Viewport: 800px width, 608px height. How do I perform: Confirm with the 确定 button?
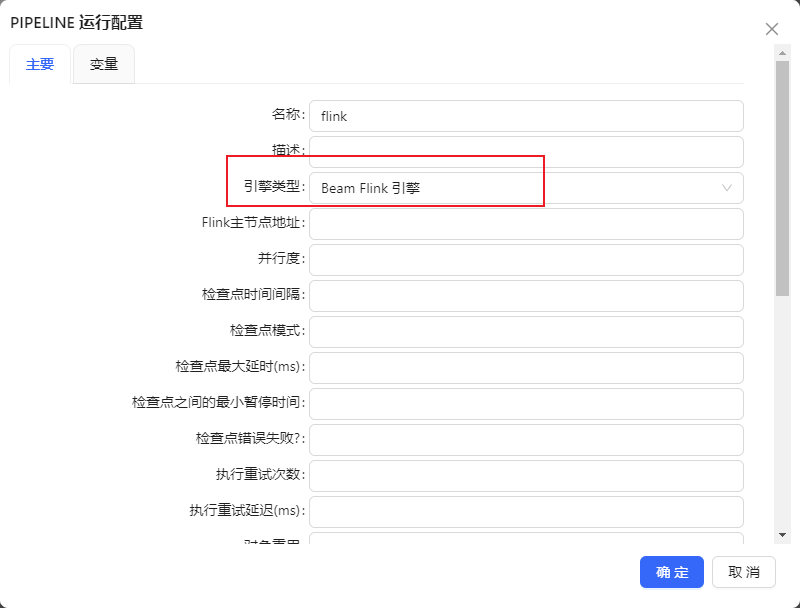pyautogui.click(x=672, y=572)
